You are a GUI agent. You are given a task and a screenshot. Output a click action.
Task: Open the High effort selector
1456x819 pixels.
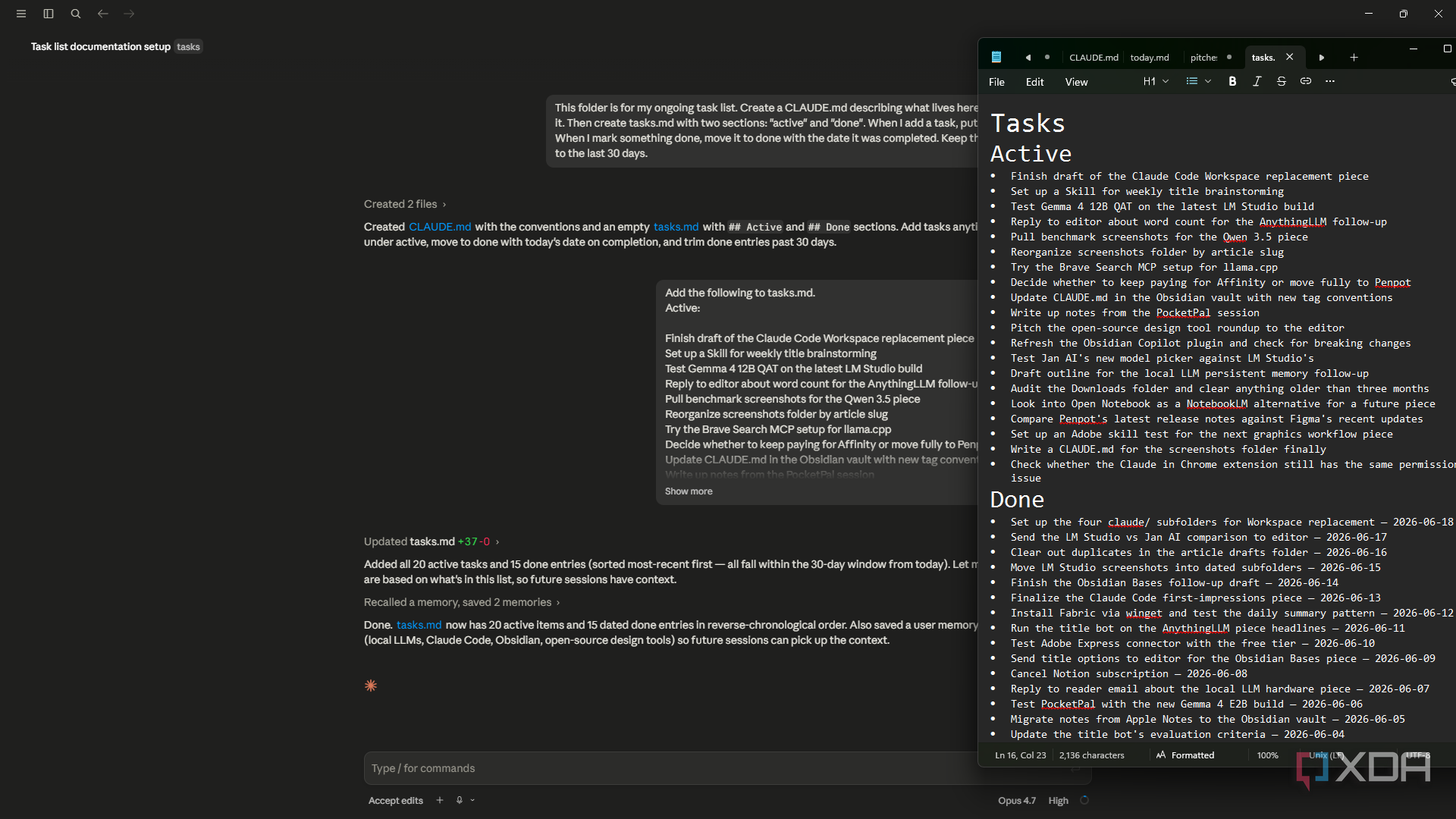coord(1058,801)
